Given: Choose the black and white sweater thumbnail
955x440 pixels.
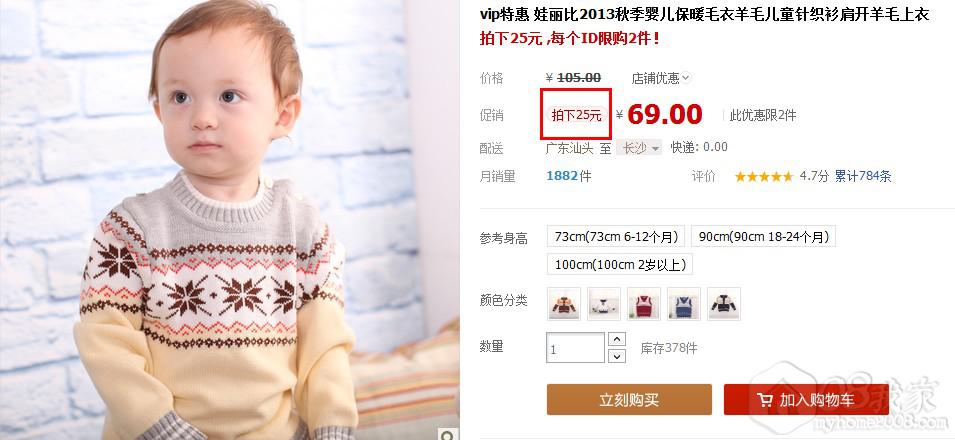Looking at the screenshot, I should point(724,303).
